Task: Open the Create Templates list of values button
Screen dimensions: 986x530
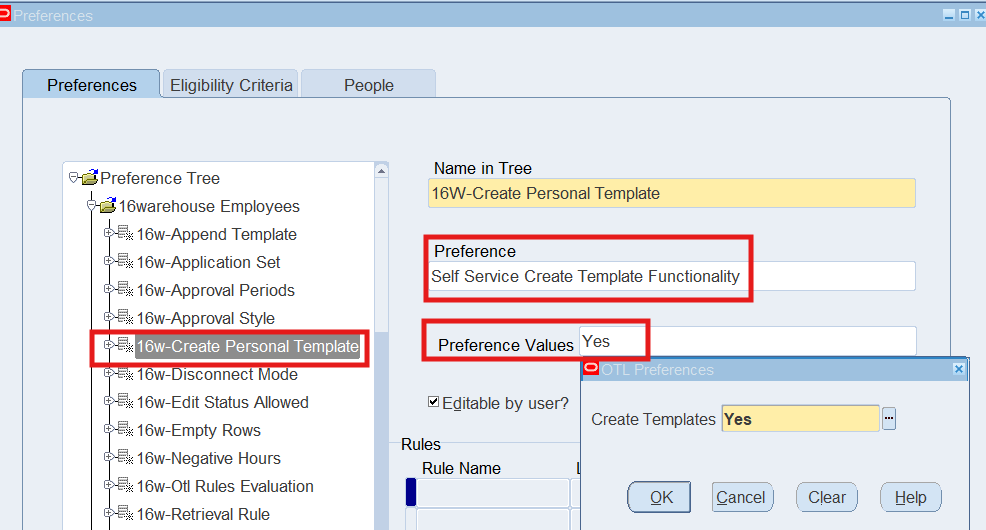Action: (x=889, y=419)
